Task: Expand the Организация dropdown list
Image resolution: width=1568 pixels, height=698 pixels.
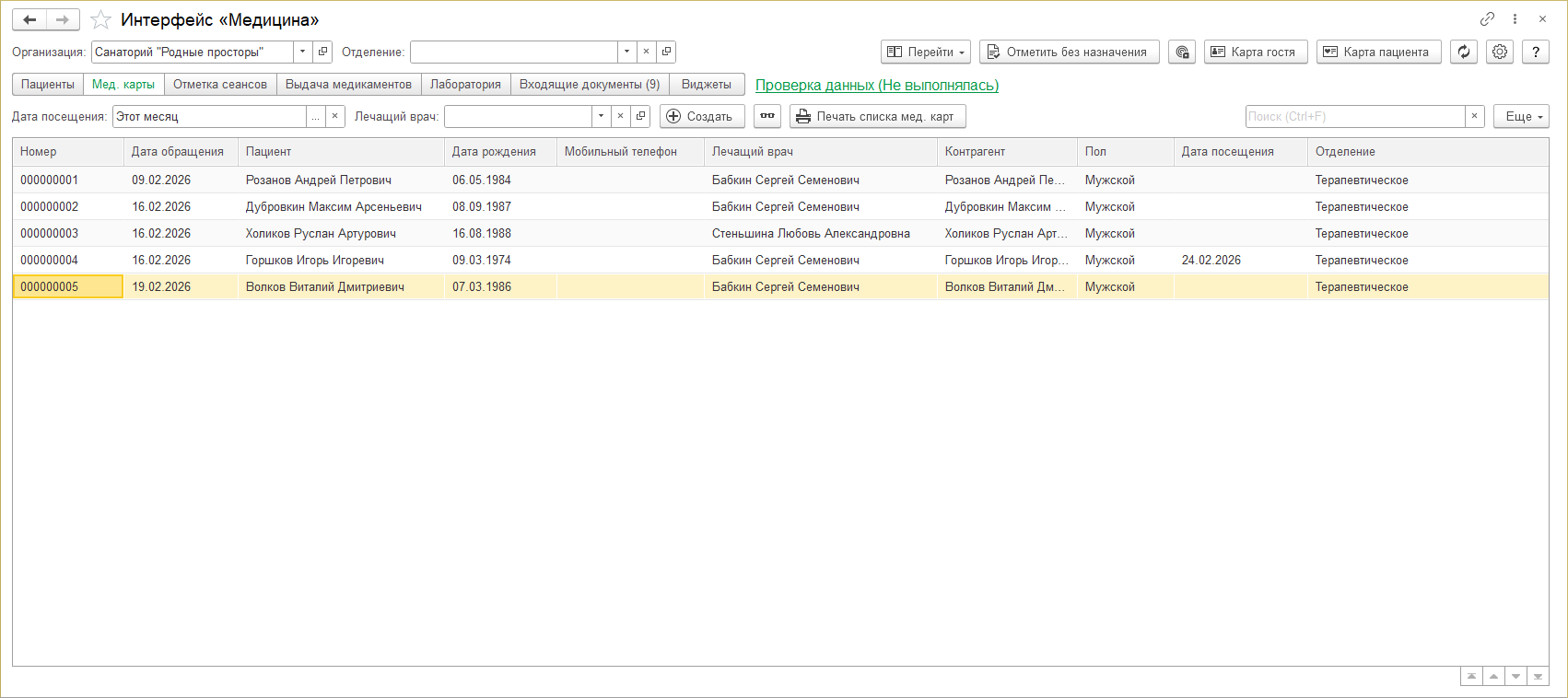Action: click(x=302, y=52)
